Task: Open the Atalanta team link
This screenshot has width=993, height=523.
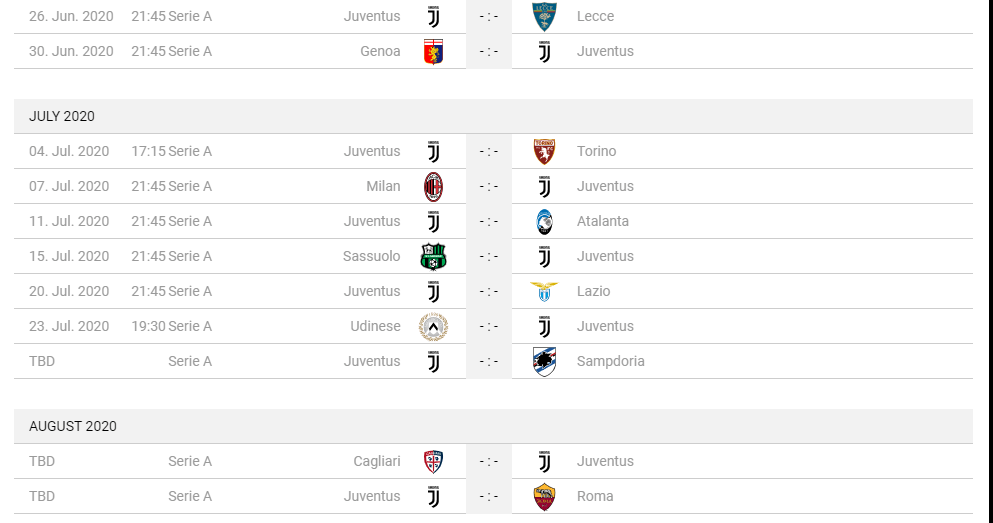Action: pos(602,221)
